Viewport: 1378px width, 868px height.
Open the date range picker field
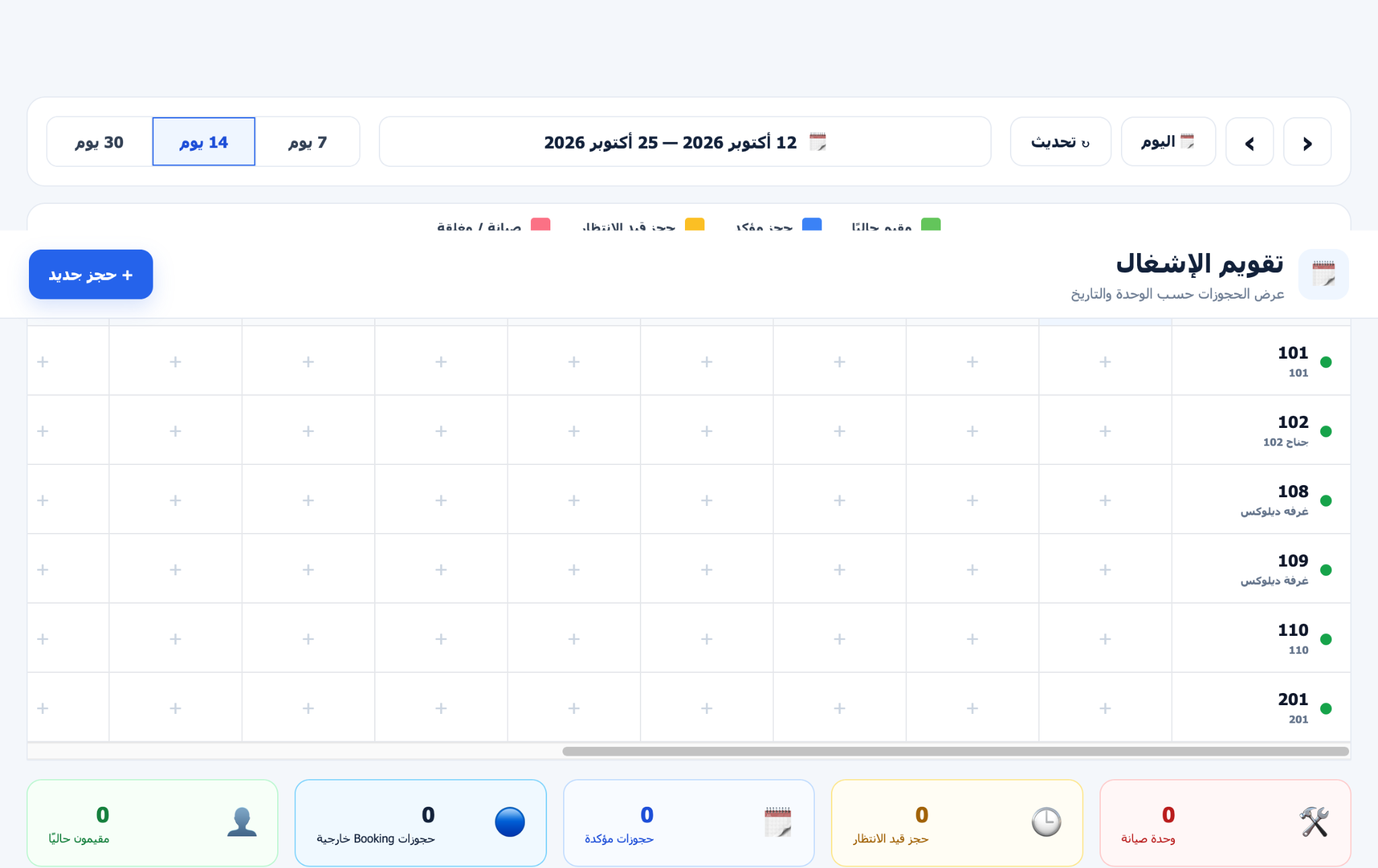point(685,142)
